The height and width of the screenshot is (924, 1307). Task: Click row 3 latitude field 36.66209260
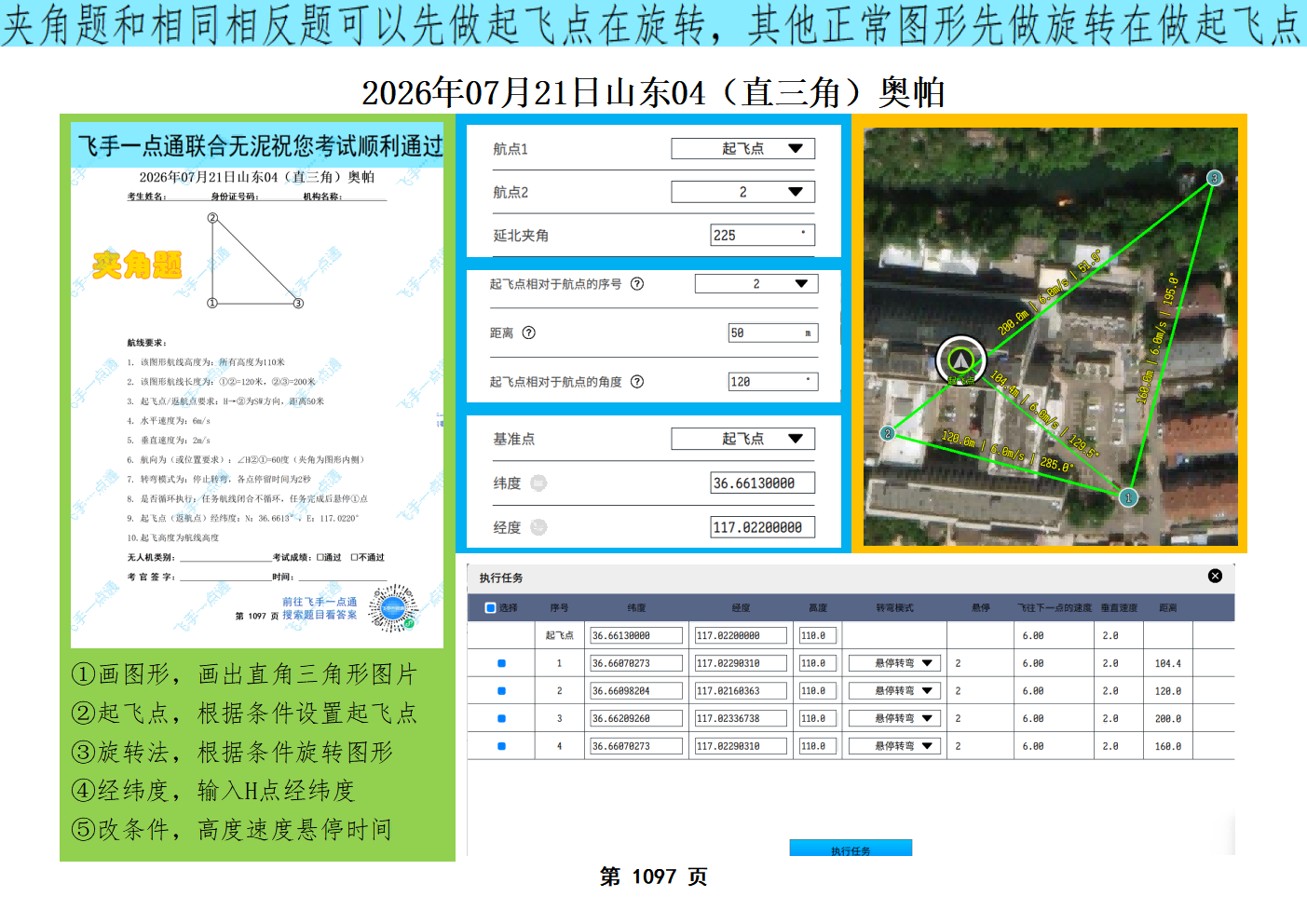[x=636, y=718]
